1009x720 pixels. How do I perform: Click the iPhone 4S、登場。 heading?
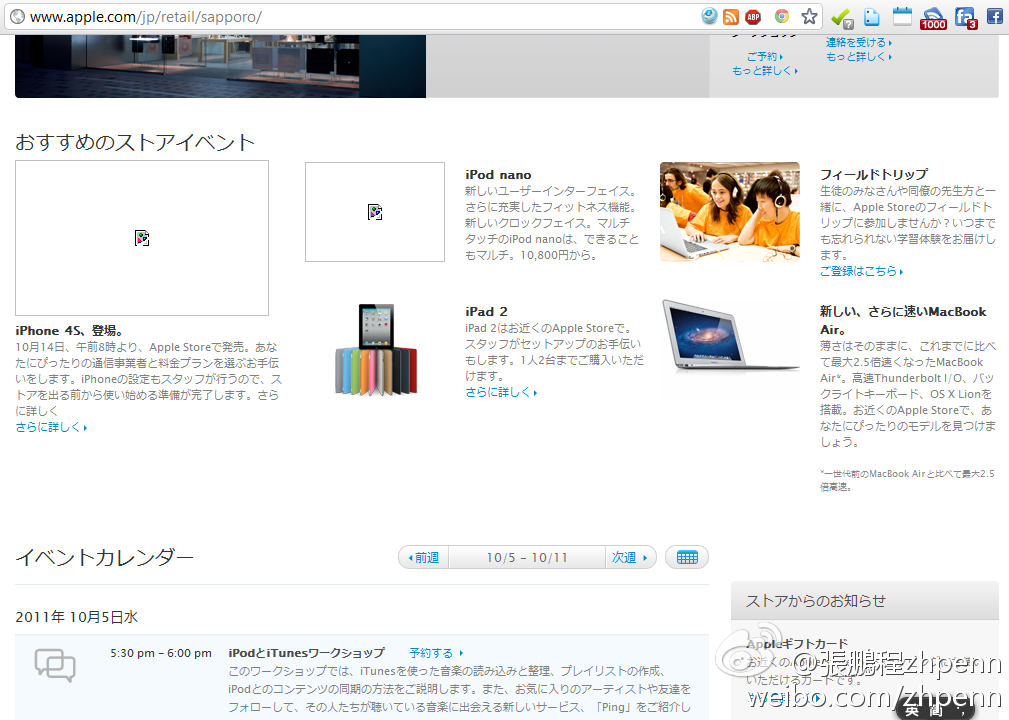pyautogui.click(x=69, y=331)
